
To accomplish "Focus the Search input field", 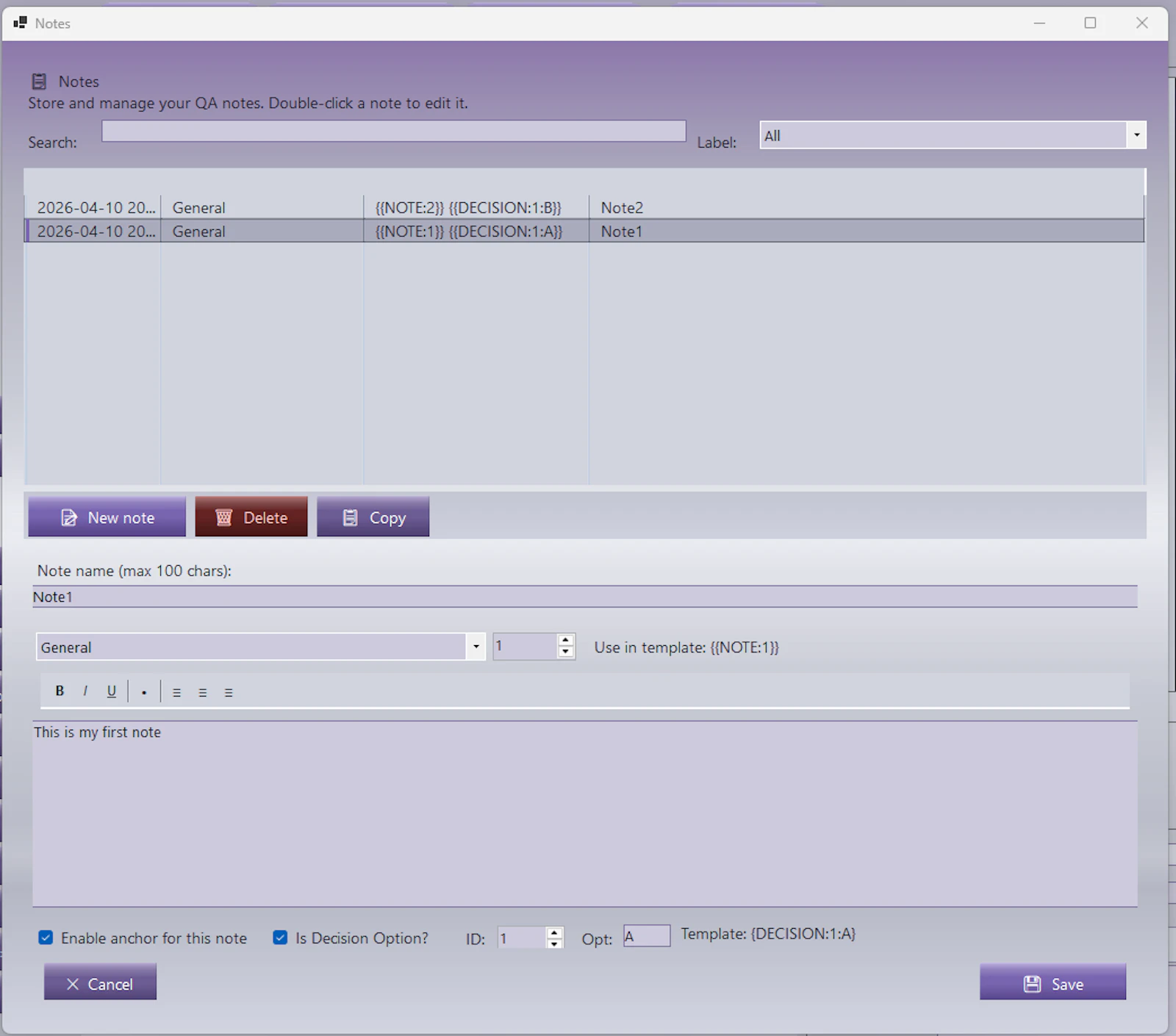I will tap(394, 131).
